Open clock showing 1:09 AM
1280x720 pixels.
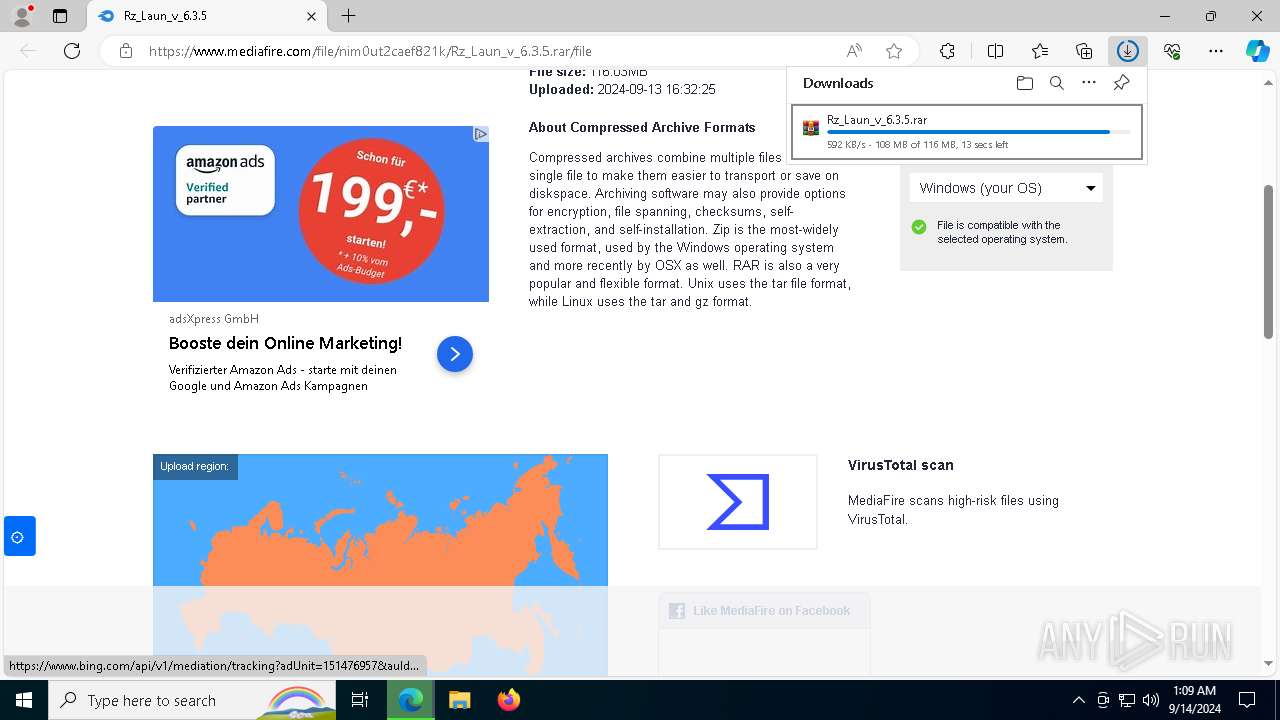1194,700
